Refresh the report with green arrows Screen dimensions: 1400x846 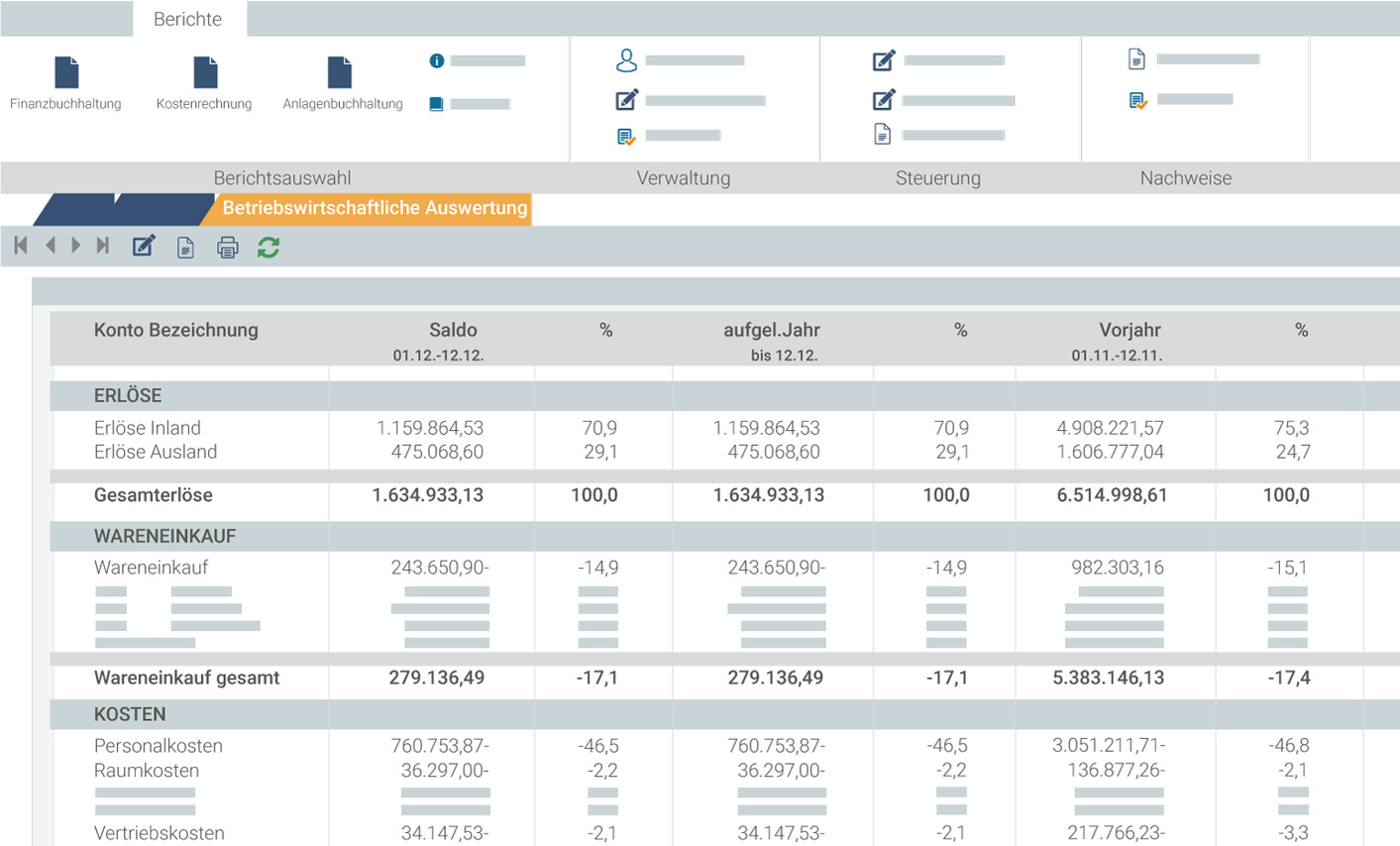coord(269,248)
